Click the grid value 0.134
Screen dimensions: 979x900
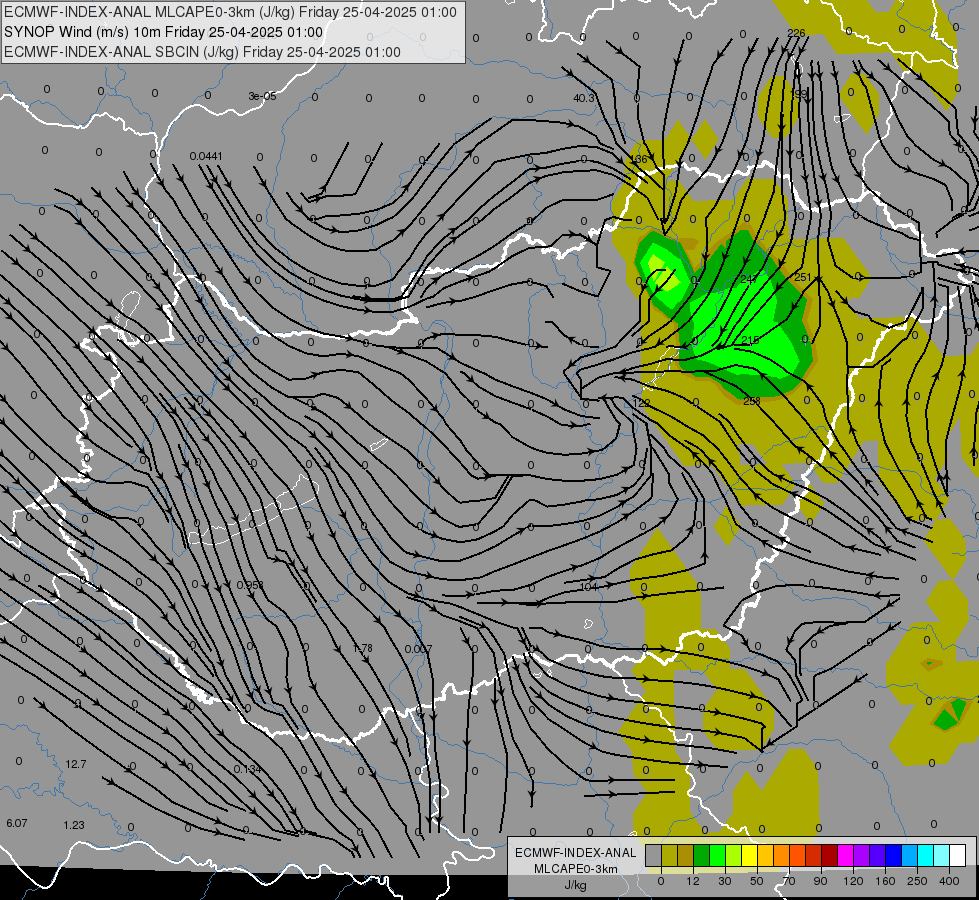click(x=247, y=769)
